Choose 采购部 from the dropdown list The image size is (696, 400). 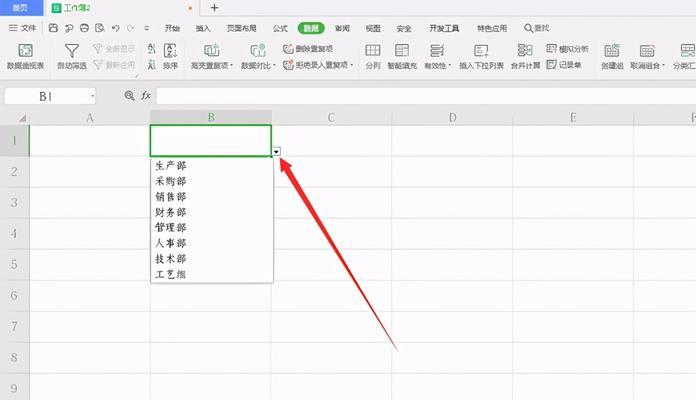(212, 181)
